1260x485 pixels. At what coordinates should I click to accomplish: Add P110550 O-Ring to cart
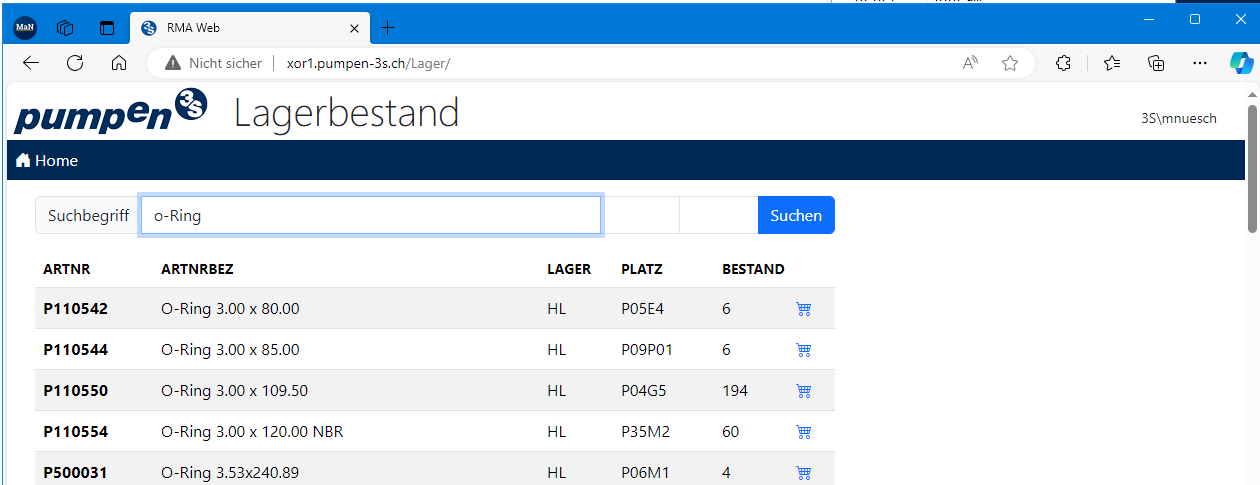[803, 391]
